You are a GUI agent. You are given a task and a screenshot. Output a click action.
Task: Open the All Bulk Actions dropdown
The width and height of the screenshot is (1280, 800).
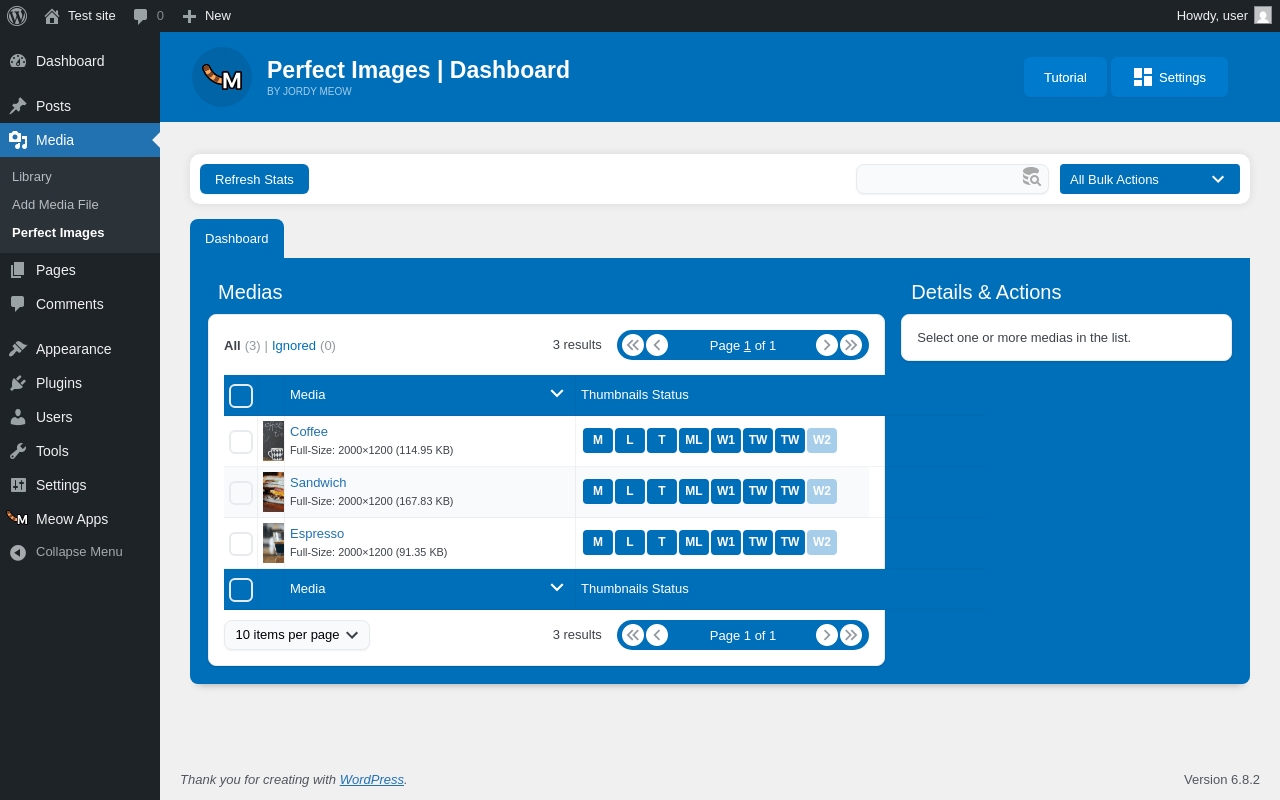1150,179
